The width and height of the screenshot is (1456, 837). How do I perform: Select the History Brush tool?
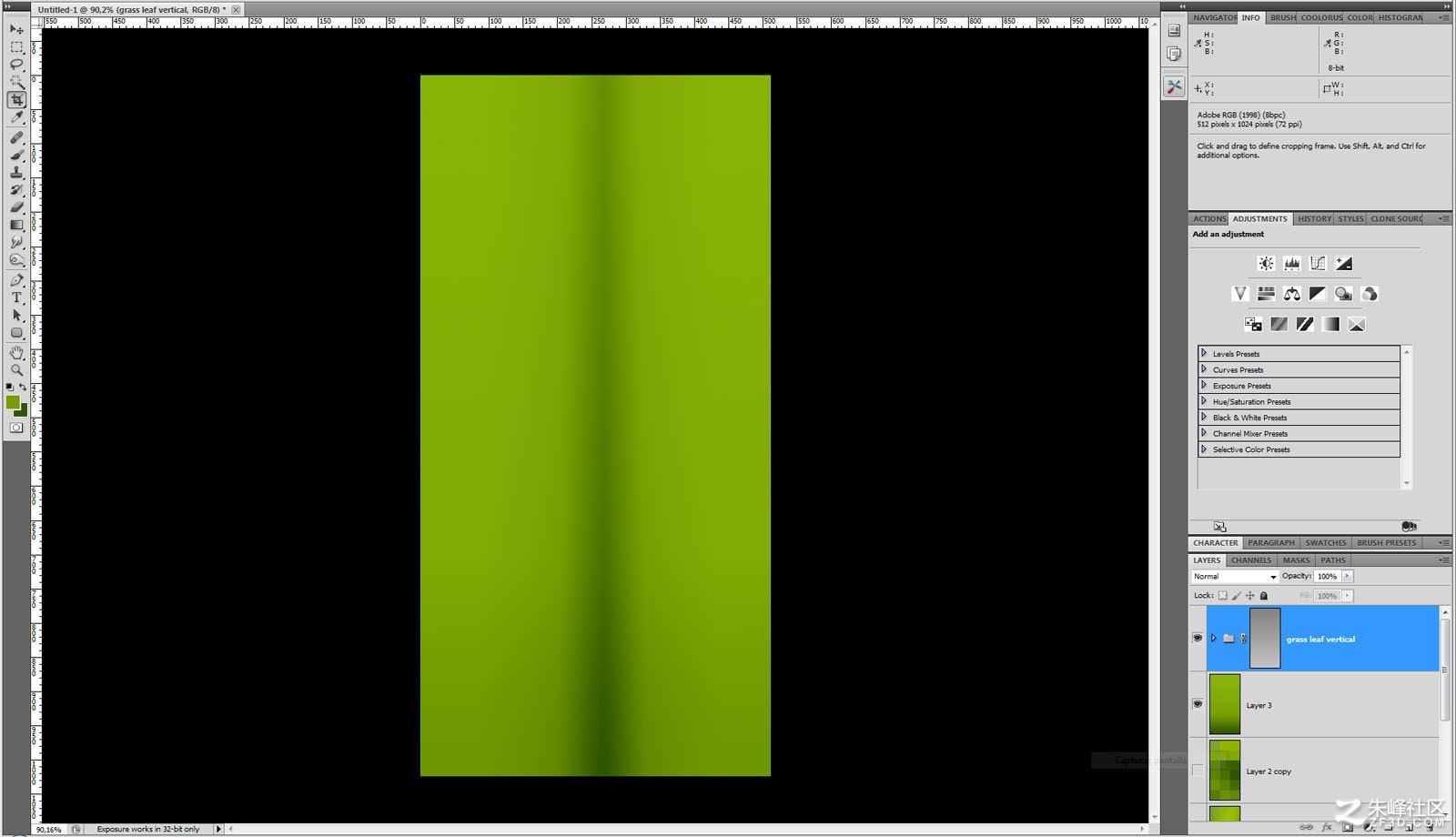pos(16,189)
